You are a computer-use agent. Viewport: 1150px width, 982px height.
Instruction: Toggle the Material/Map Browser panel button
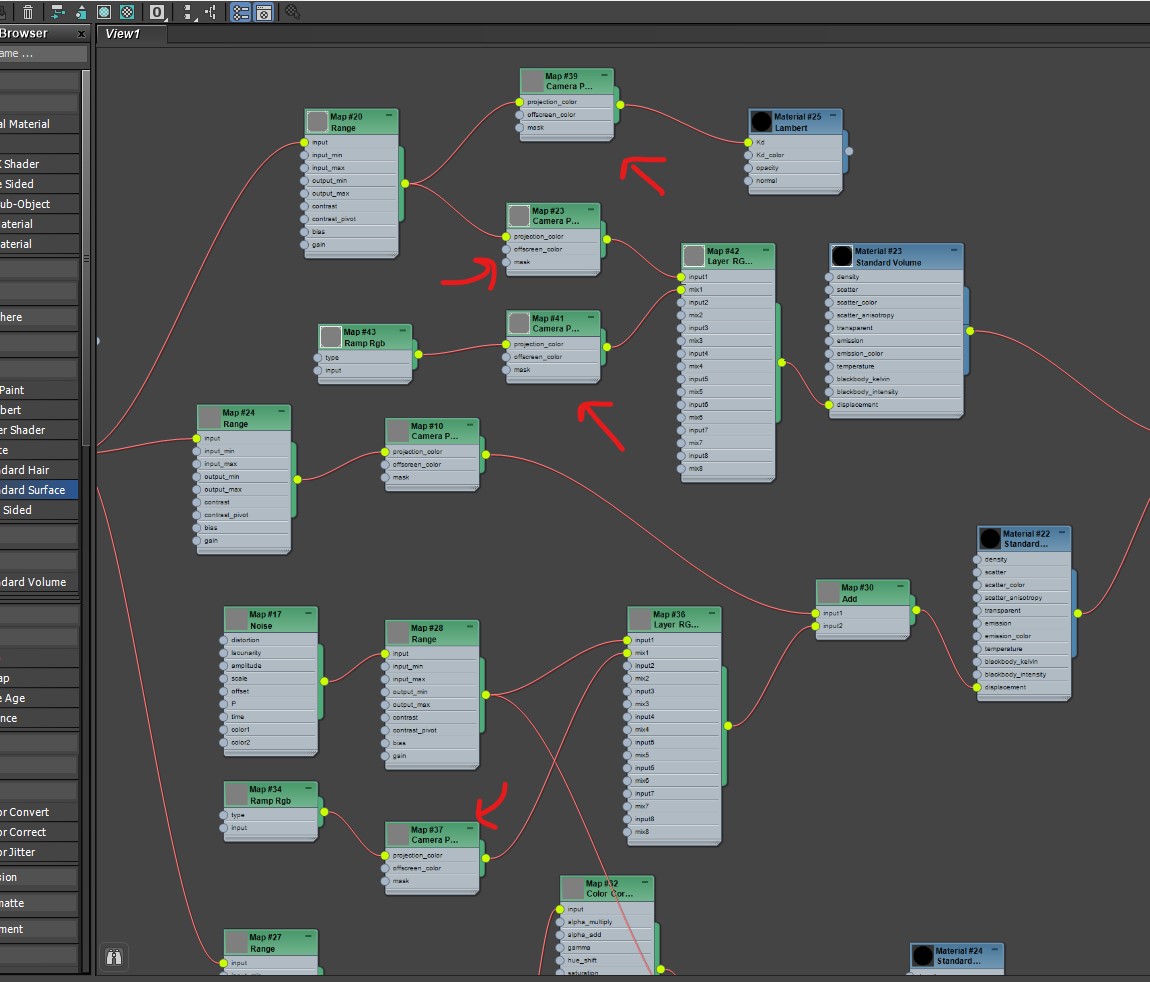click(240, 12)
